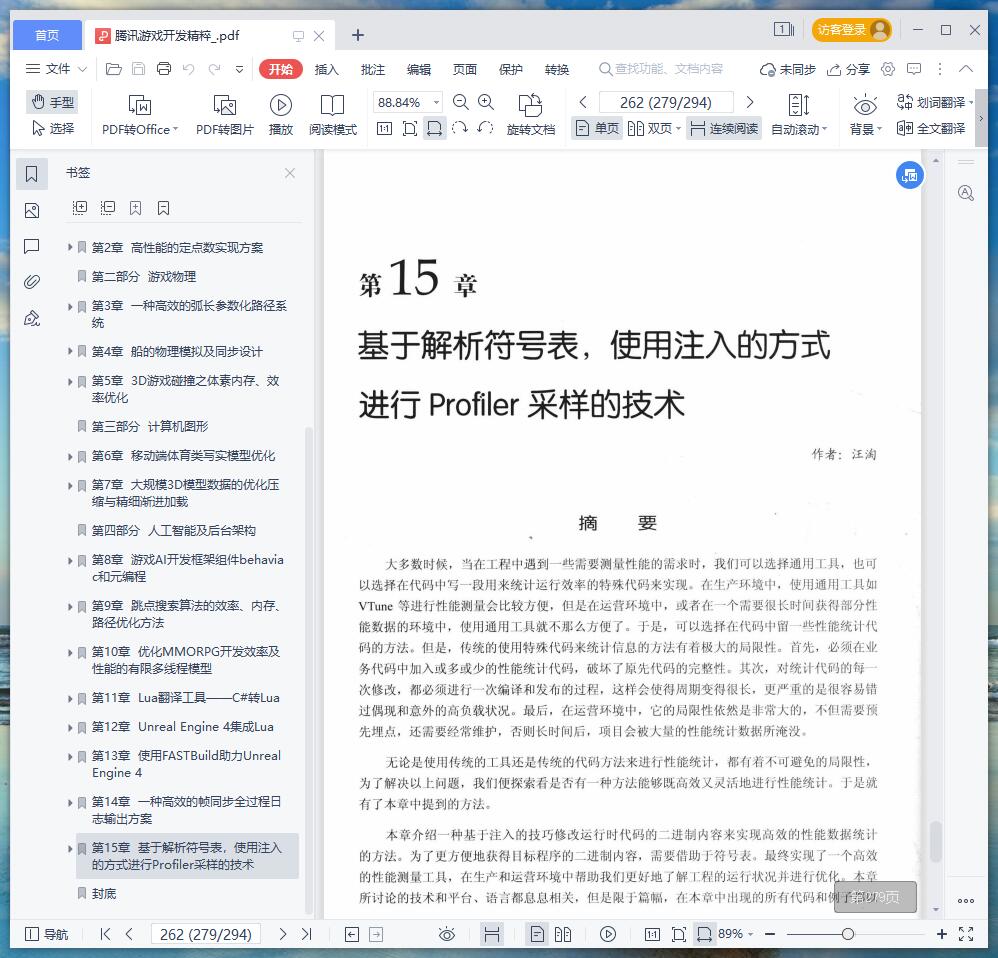This screenshot has height=958, width=998.
Task: Click the open file folder icon
Action: 114,69
